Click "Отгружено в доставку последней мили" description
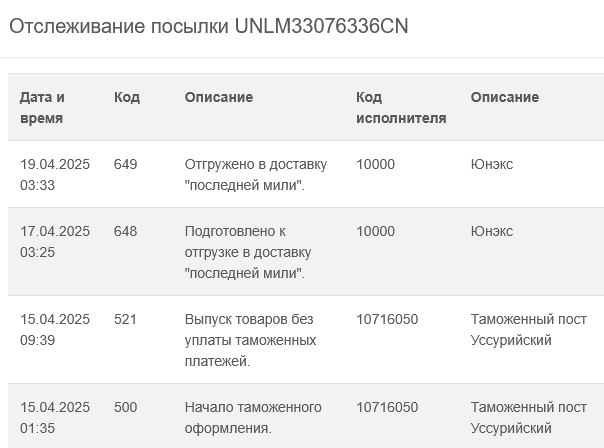 tap(255, 174)
